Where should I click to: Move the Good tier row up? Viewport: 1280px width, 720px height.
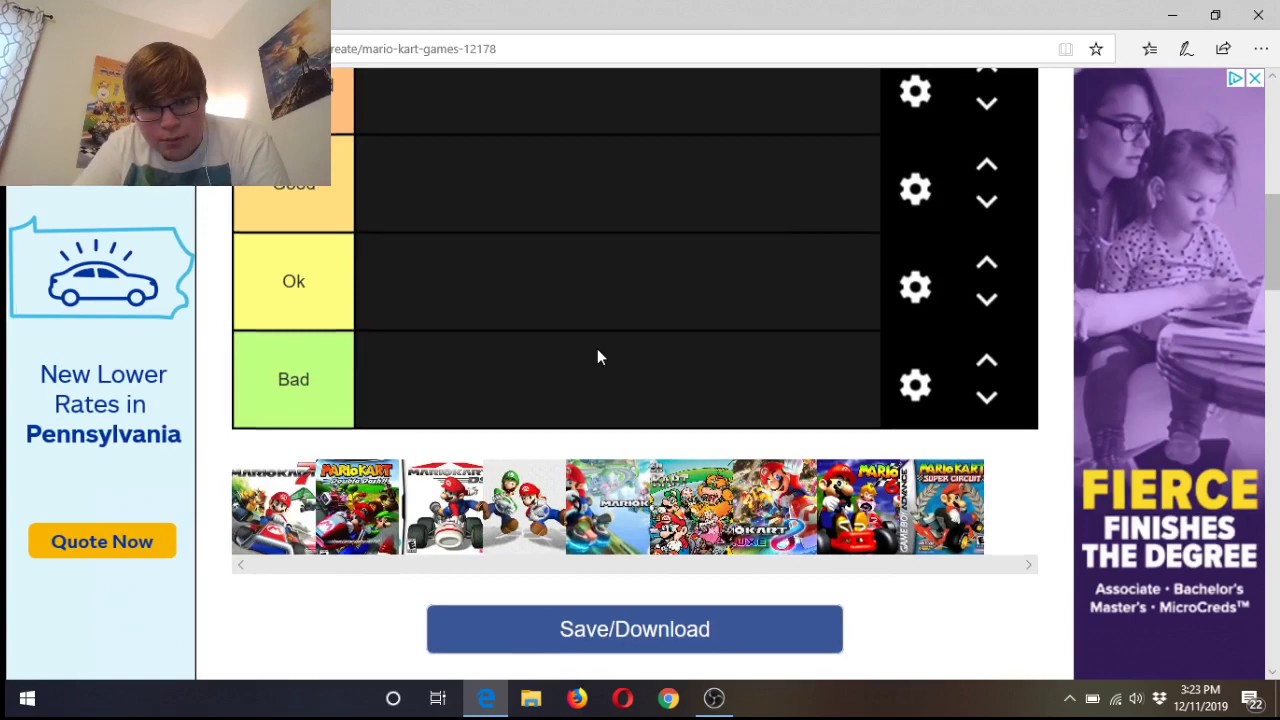[986, 165]
